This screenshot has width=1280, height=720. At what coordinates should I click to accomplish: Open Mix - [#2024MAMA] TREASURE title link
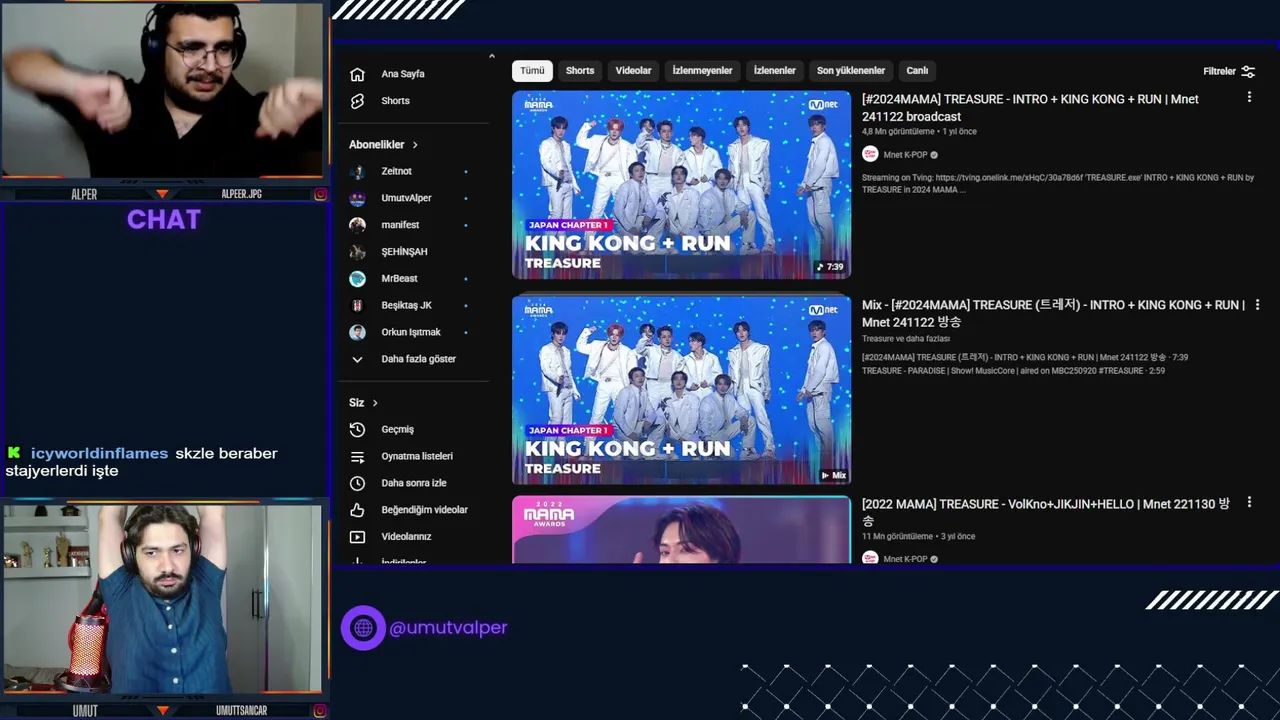(1053, 313)
